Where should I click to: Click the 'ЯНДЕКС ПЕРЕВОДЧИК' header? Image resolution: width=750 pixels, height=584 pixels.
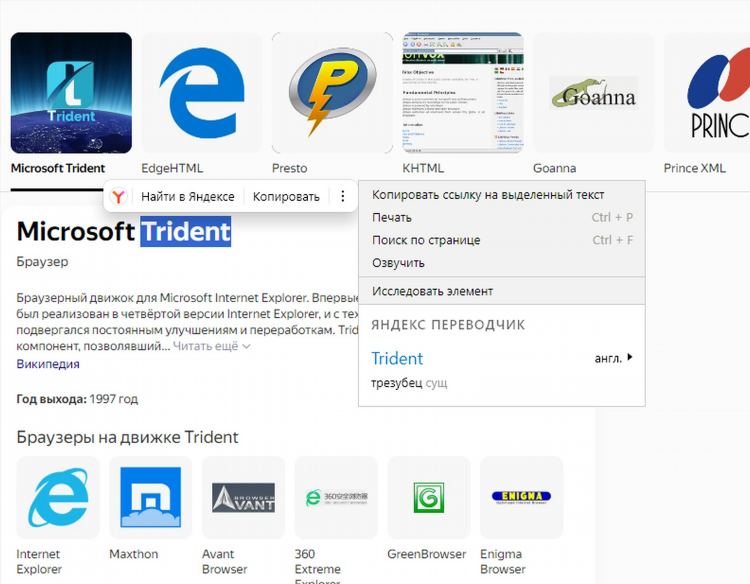(x=448, y=325)
